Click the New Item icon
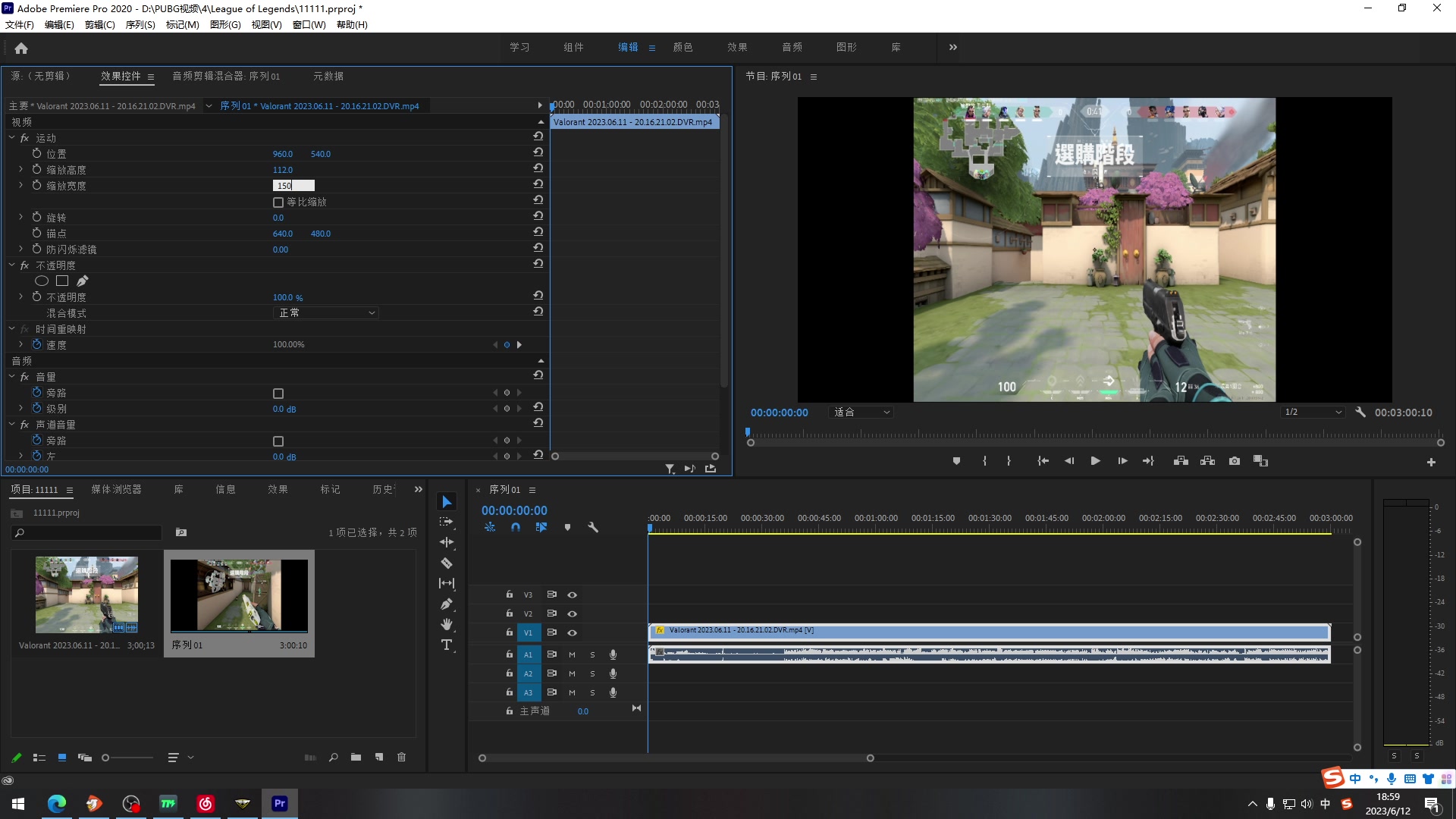The height and width of the screenshot is (819, 1456). tap(379, 757)
